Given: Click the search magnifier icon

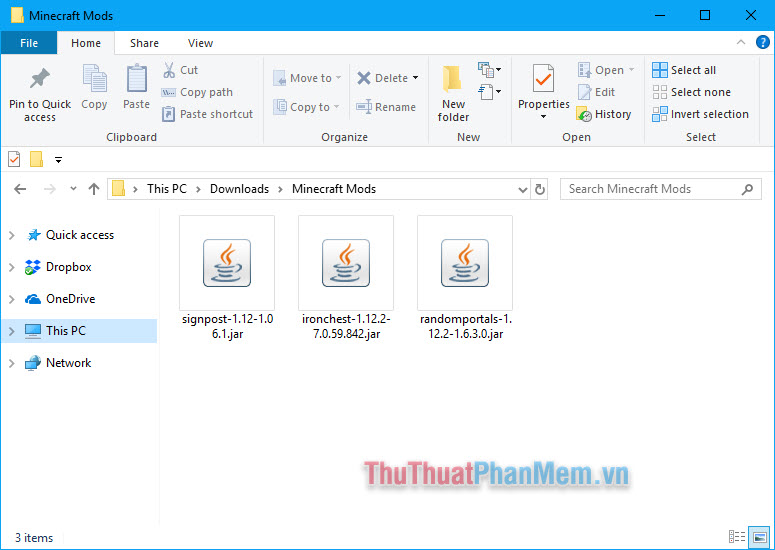Looking at the screenshot, I should (747, 189).
